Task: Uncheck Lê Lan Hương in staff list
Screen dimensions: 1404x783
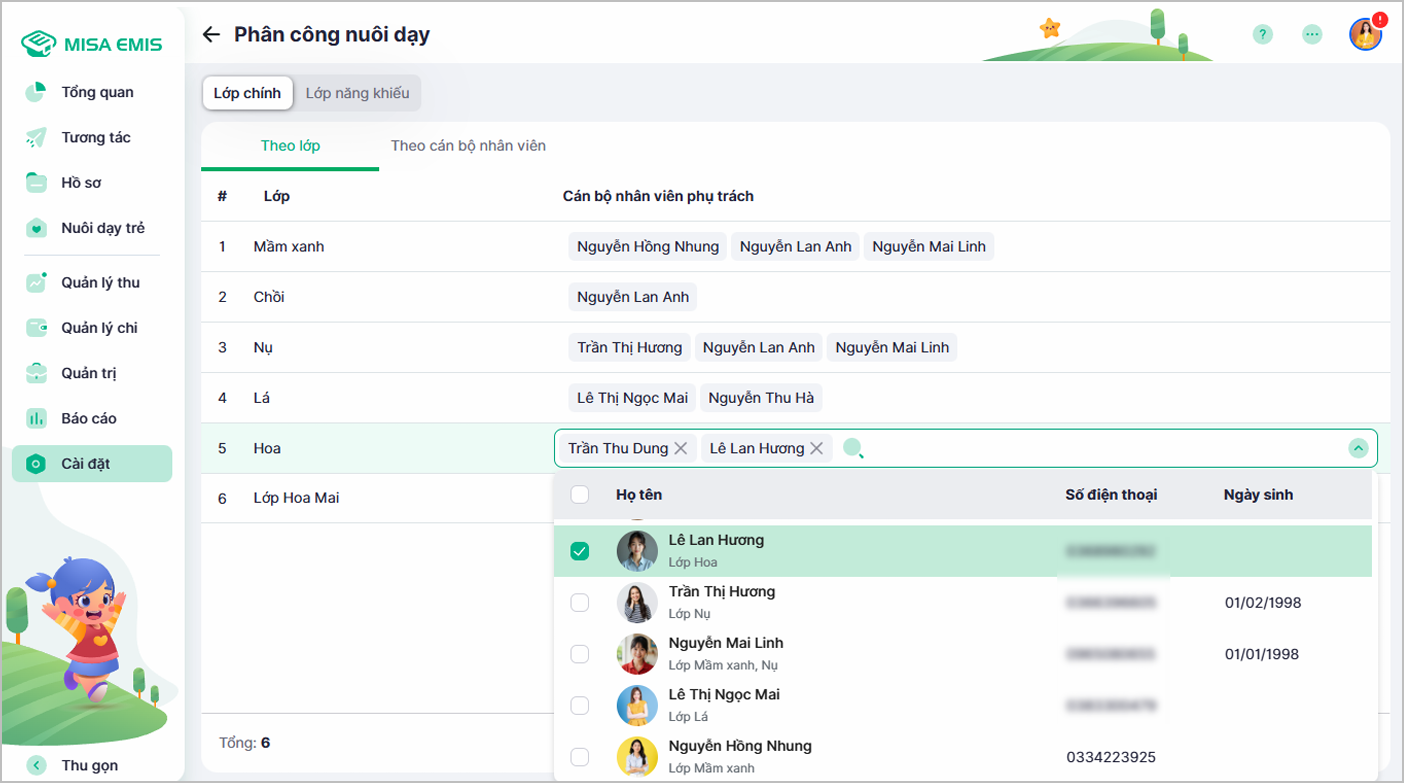Action: (580, 551)
